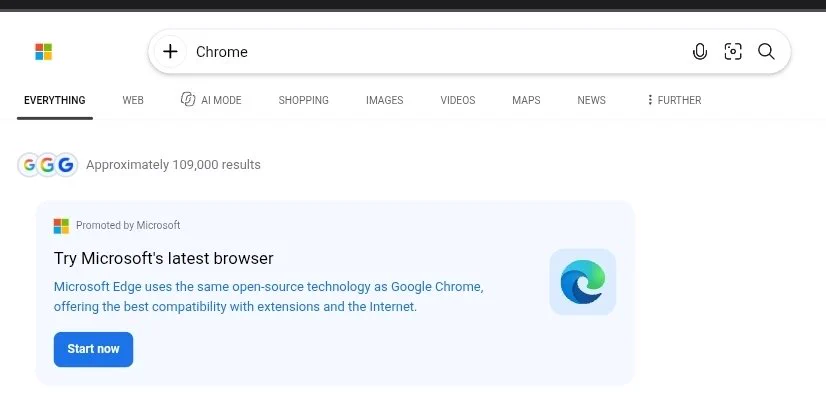Start voice search with microphone icon

[700, 52]
